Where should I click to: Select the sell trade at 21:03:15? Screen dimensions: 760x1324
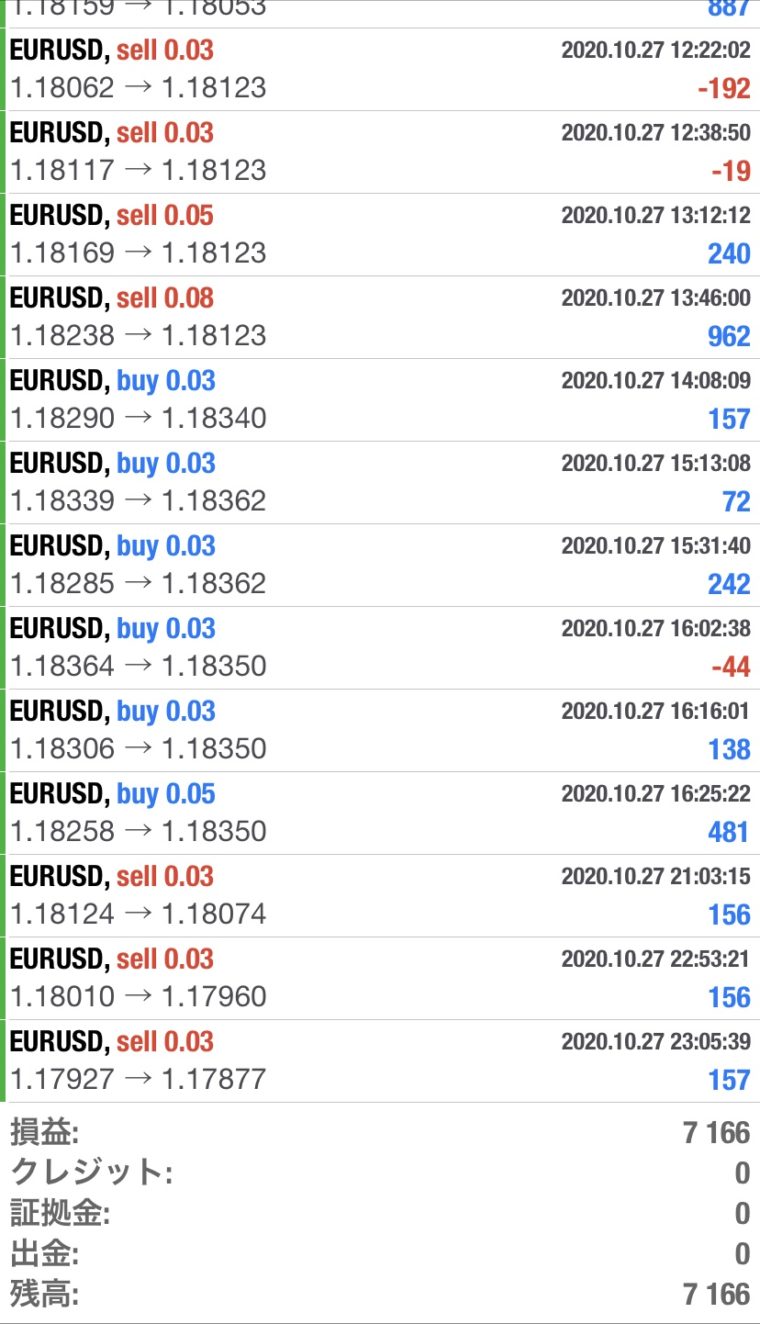(380, 896)
